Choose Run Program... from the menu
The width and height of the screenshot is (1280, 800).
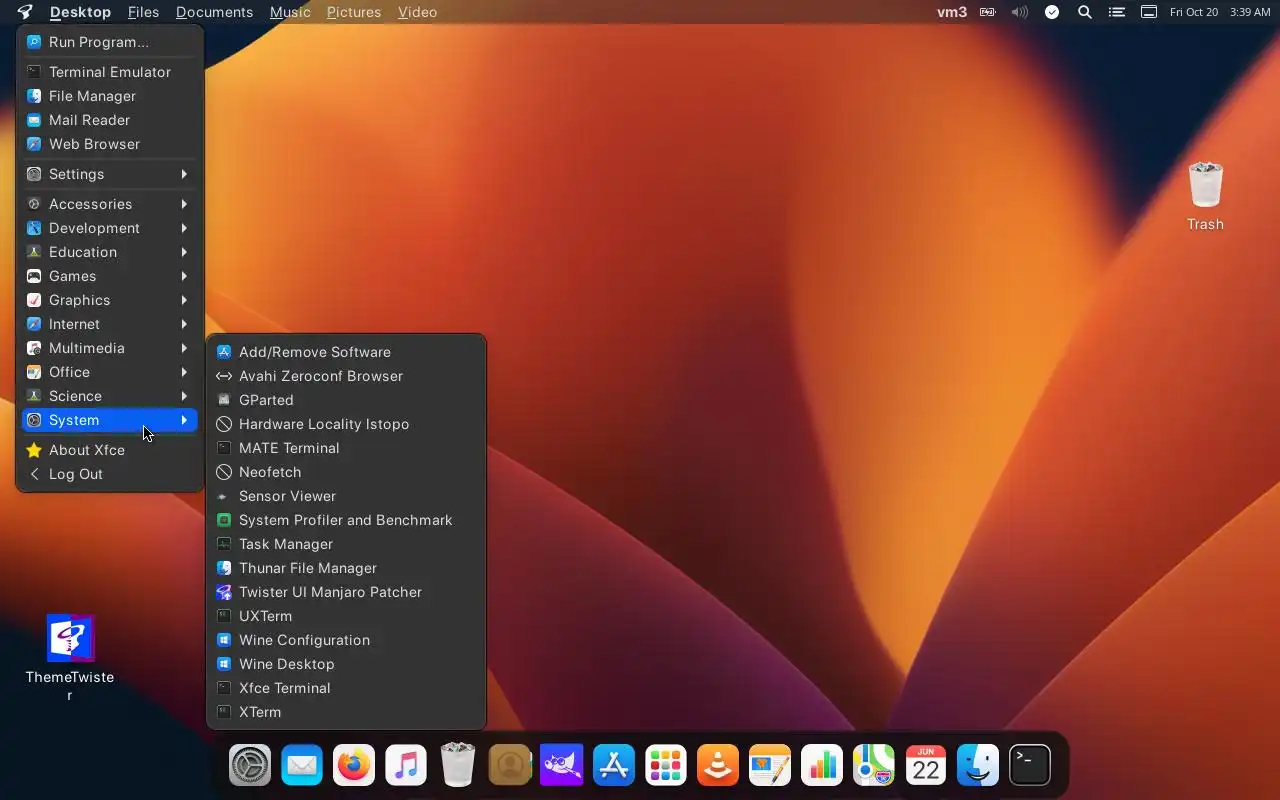[x=110, y=42]
